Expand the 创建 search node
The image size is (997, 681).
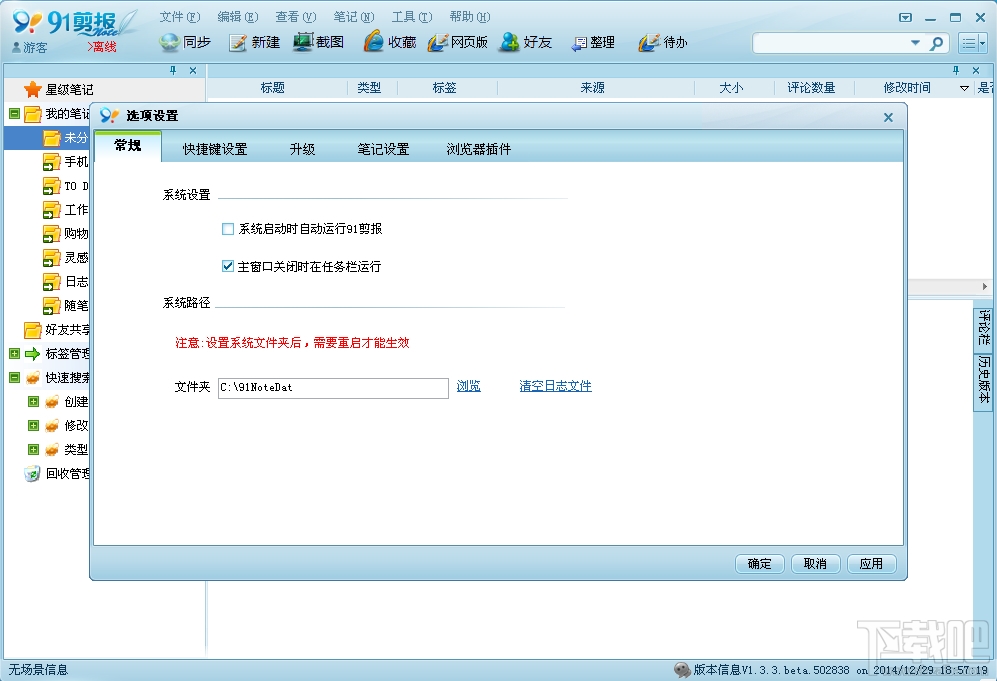pyautogui.click(x=34, y=402)
